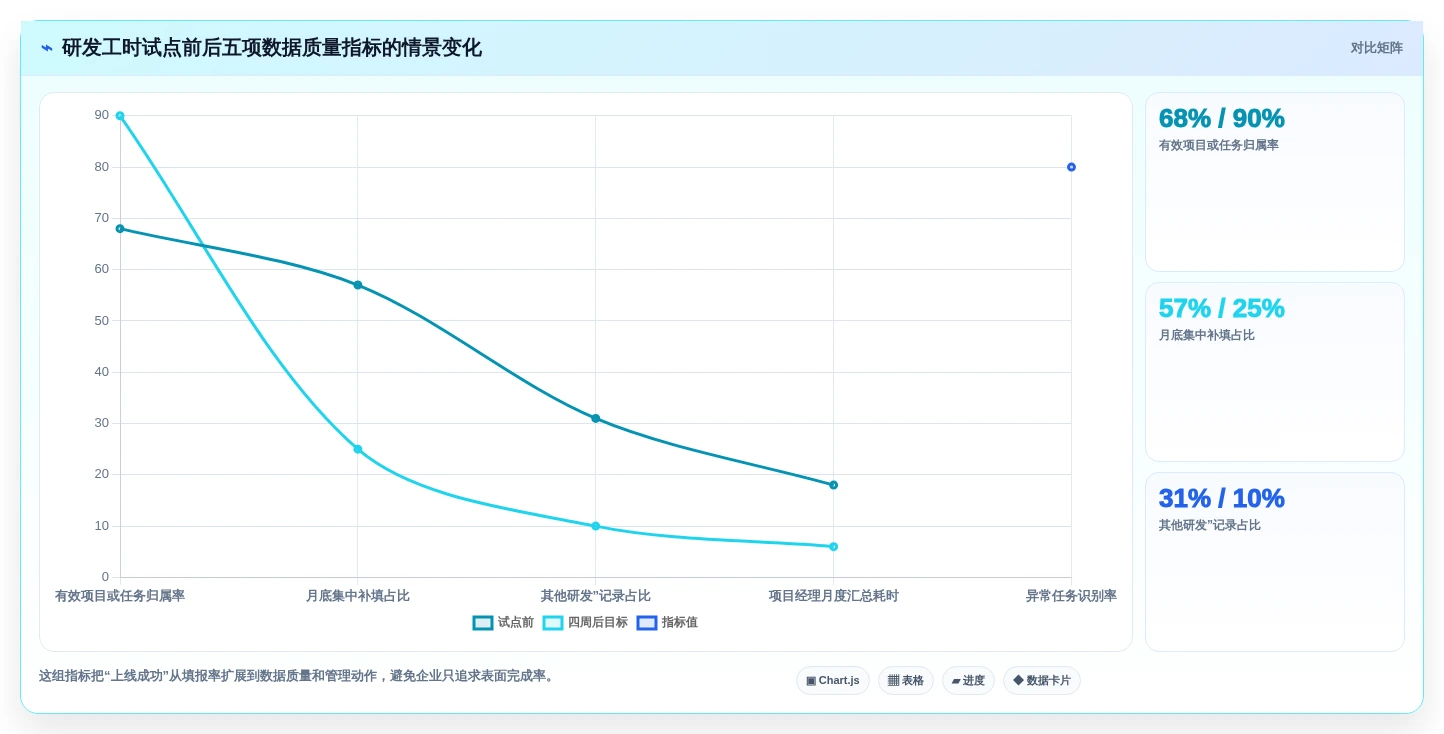Select the 进度 tag
The height and width of the screenshot is (734, 1444).
click(x=968, y=681)
